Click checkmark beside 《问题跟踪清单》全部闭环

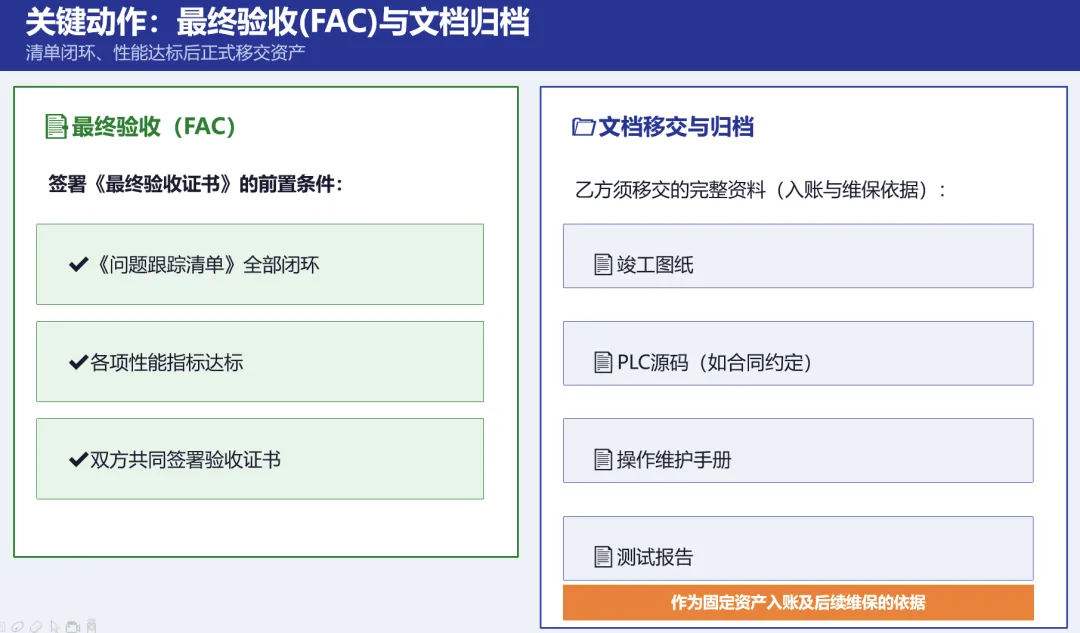[x=79, y=264]
